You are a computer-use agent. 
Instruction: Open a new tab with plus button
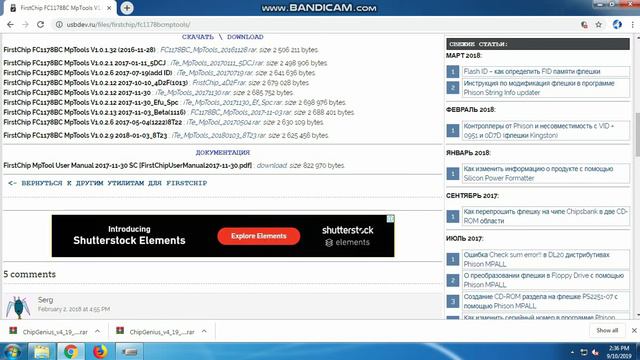pyautogui.click(x=127, y=8)
